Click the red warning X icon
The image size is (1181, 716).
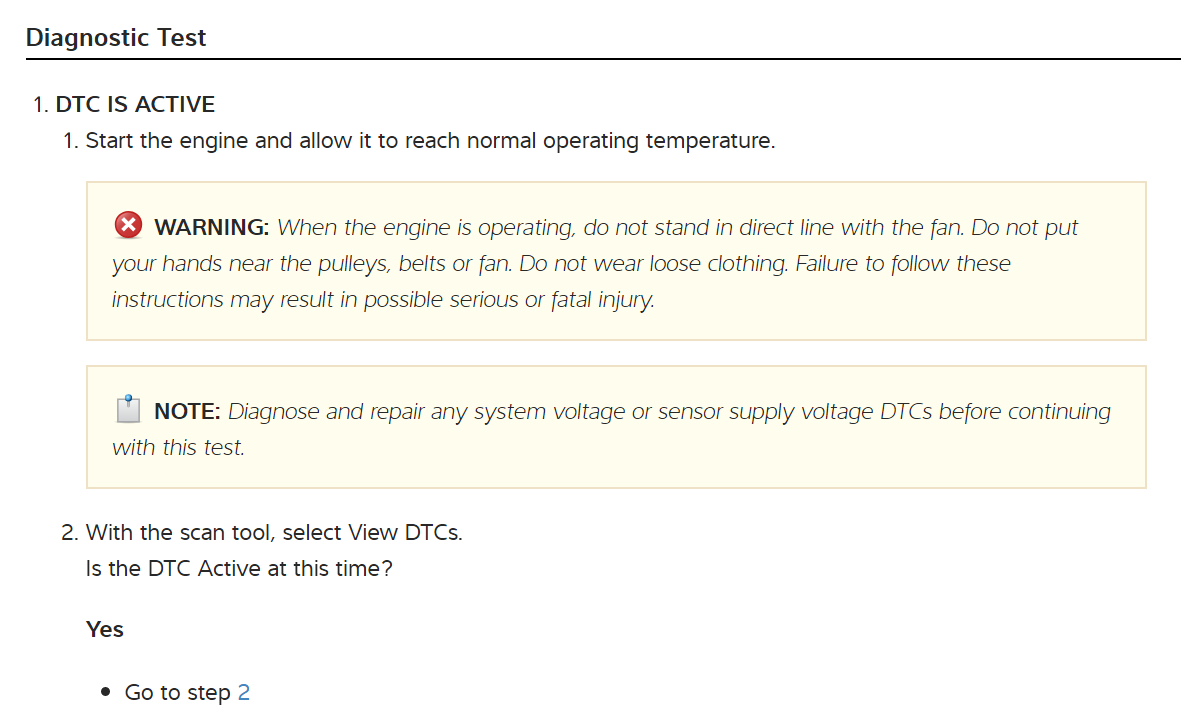click(x=128, y=226)
